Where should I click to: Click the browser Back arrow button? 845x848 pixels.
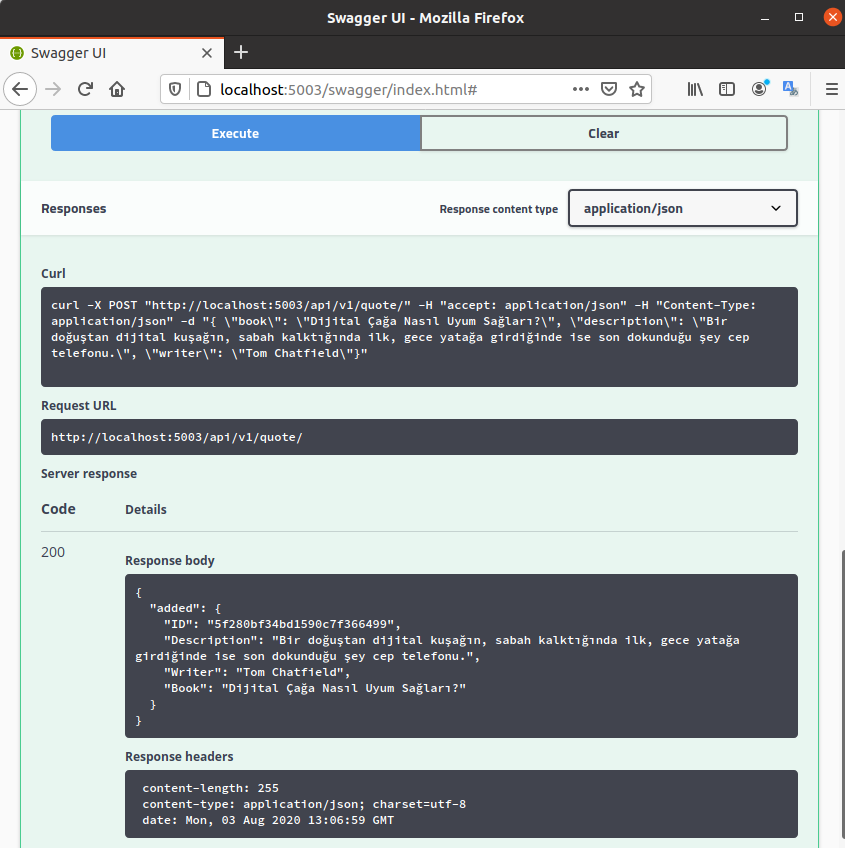coord(20,89)
